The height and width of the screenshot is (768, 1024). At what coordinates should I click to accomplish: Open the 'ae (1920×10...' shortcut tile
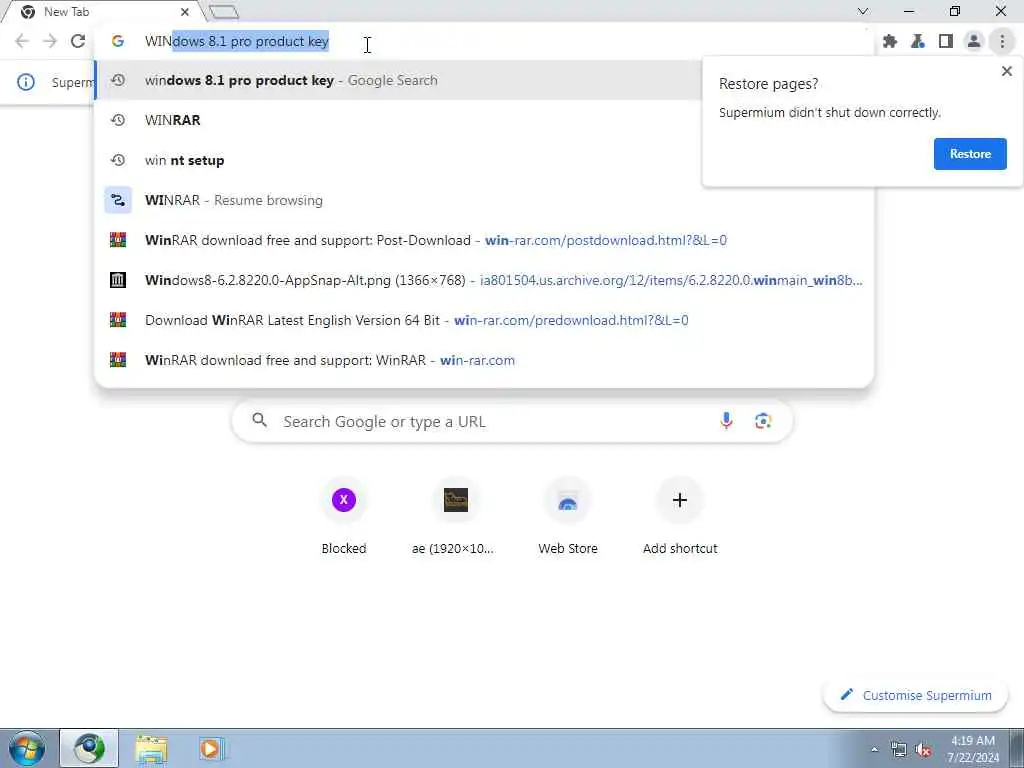click(x=455, y=517)
